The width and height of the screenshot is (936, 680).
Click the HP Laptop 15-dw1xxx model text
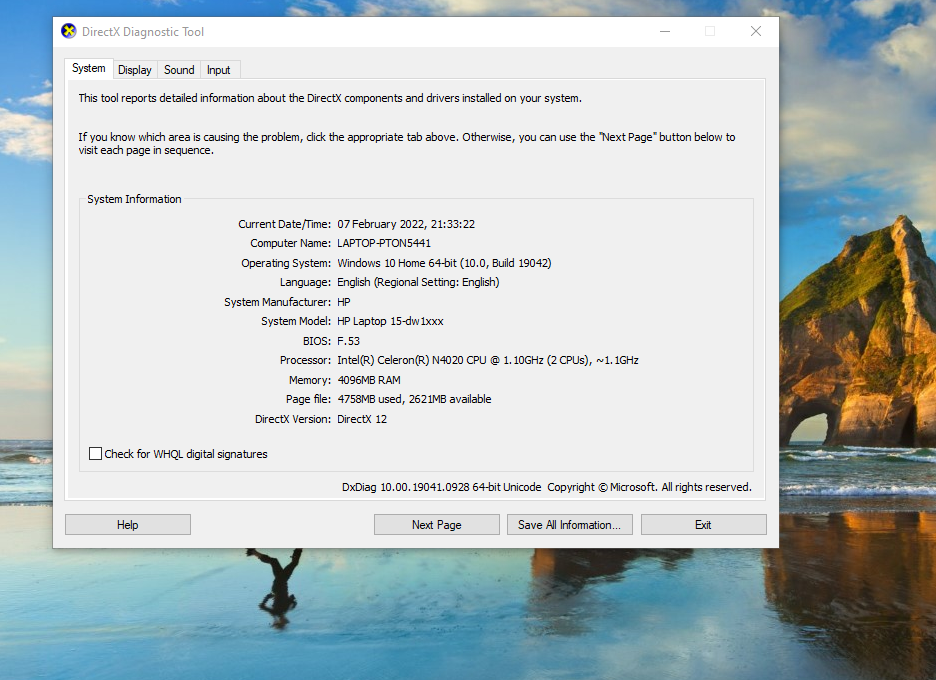coord(390,321)
